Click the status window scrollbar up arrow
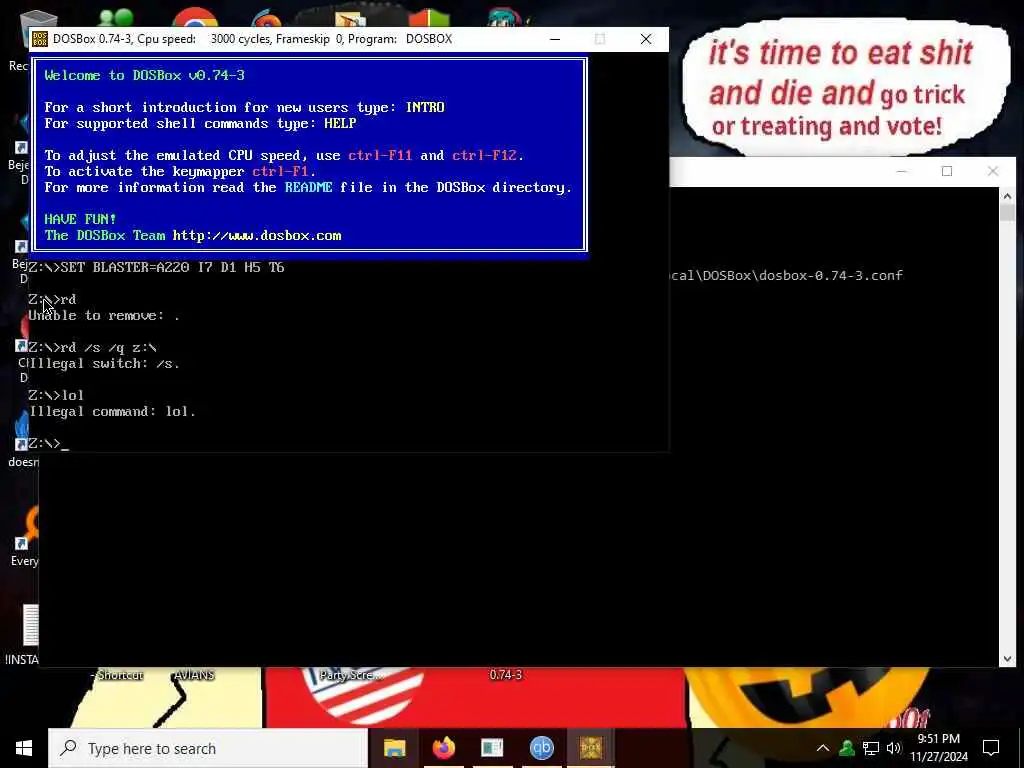Viewport: 1024px width, 768px height. tap(1007, 195)
